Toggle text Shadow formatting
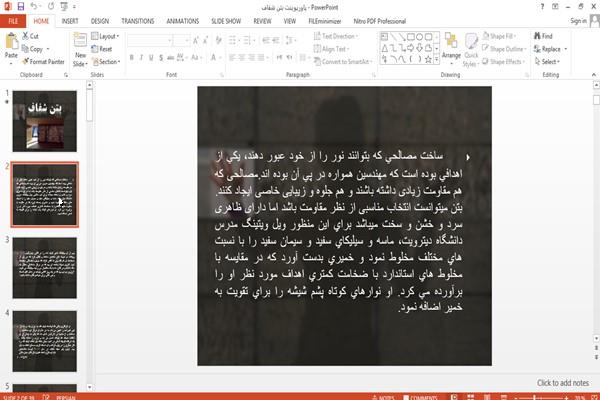The image size is (600, 400). coord(161,57)
